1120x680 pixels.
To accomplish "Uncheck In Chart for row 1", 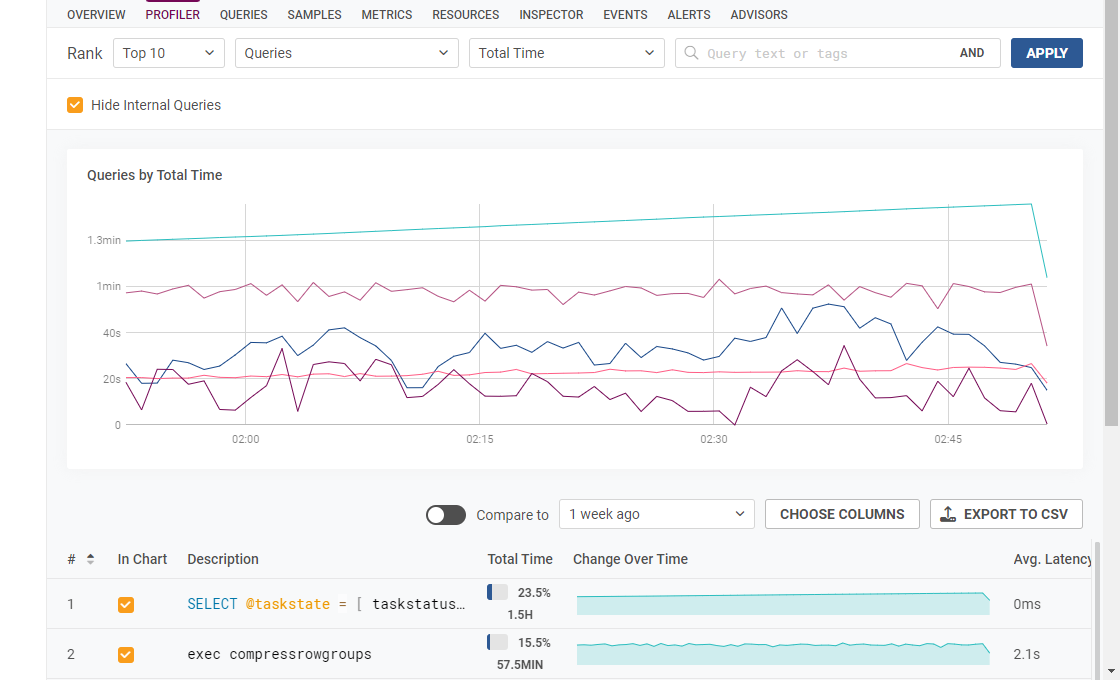I will [x=126, y=605].
